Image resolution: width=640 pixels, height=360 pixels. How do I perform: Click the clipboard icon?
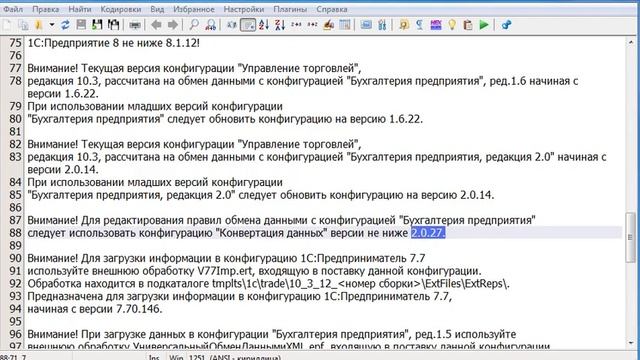point(468,25)
